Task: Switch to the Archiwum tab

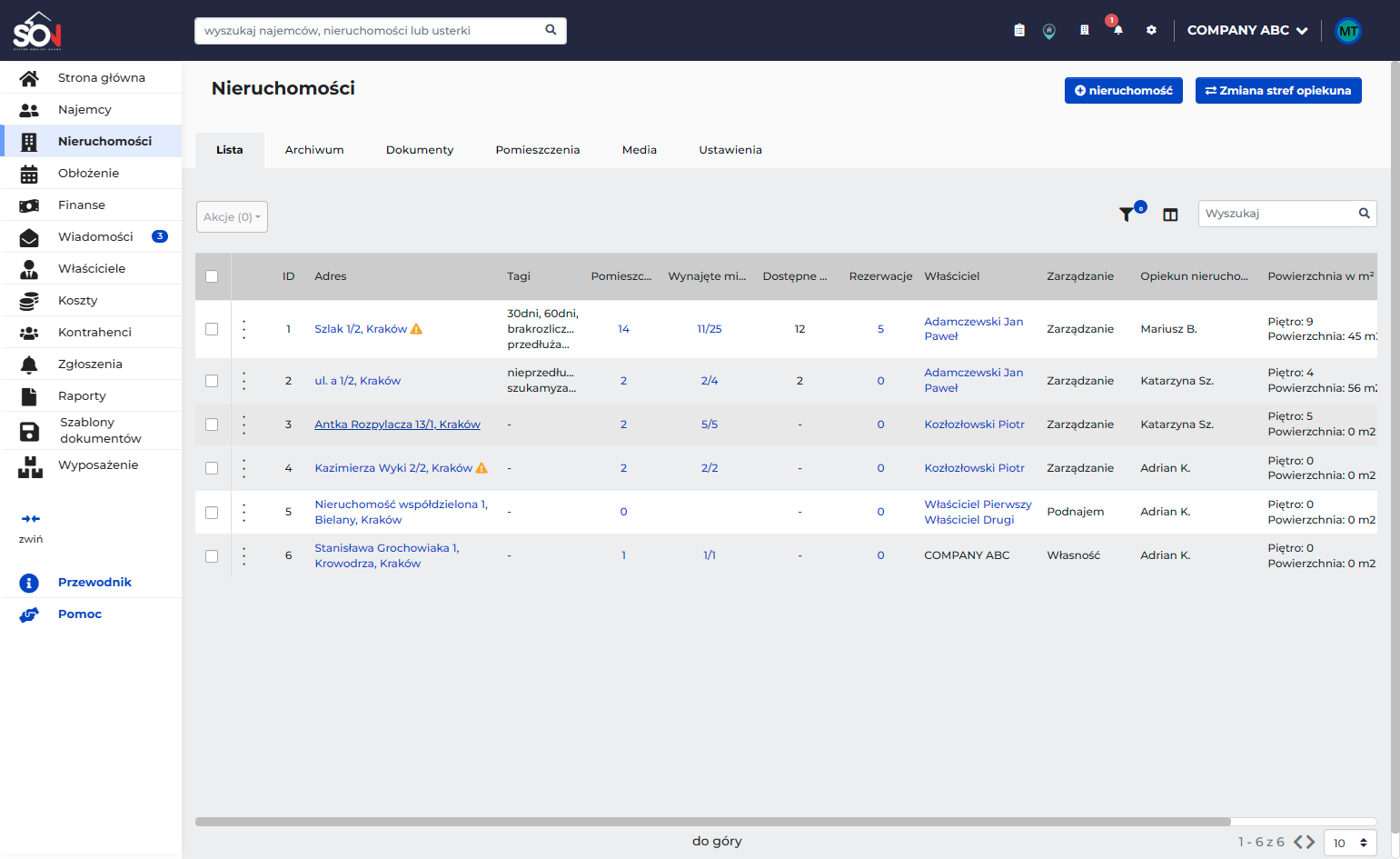Action: point(314,150)
